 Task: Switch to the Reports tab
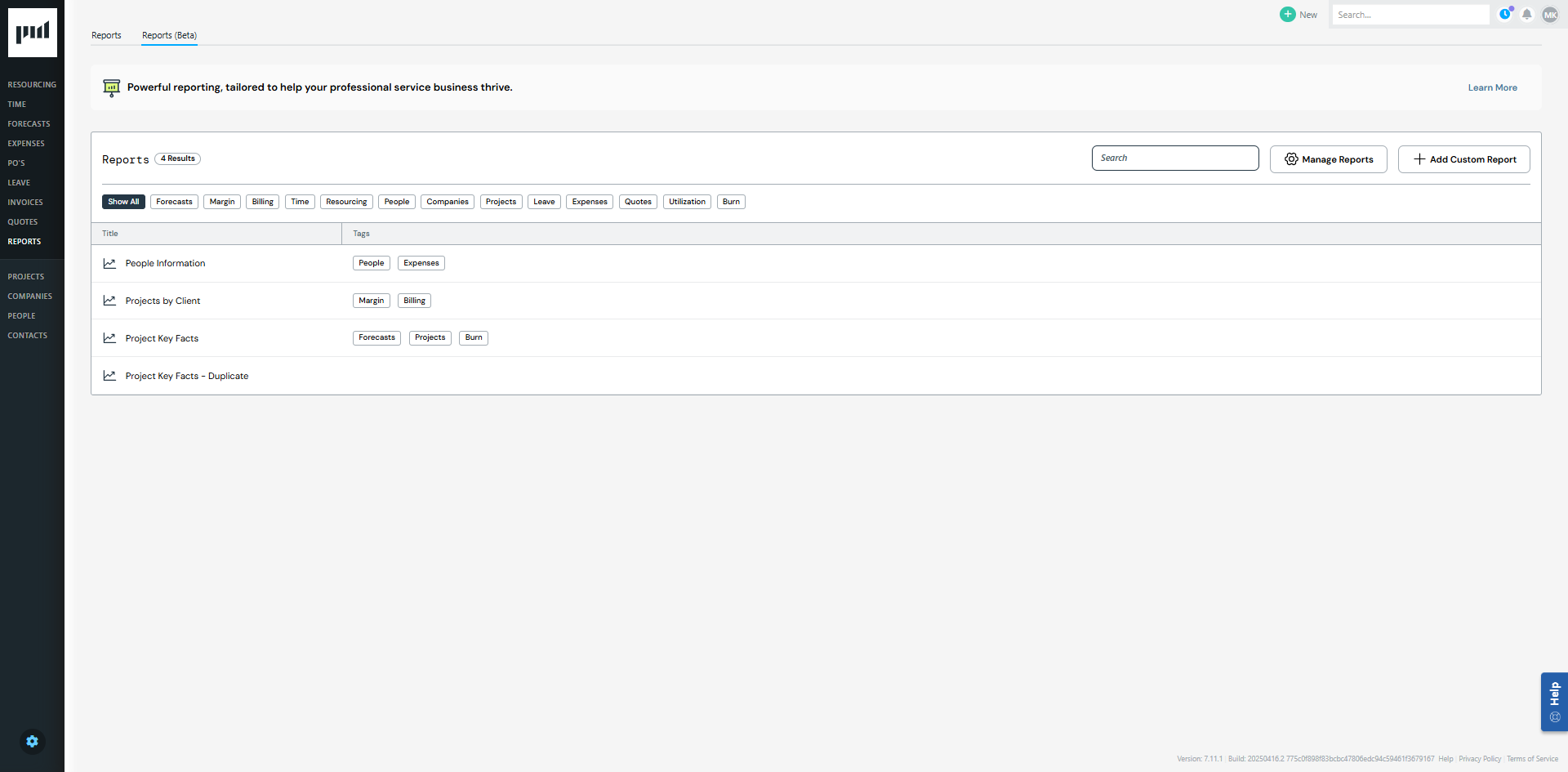(x=106, y=35)
